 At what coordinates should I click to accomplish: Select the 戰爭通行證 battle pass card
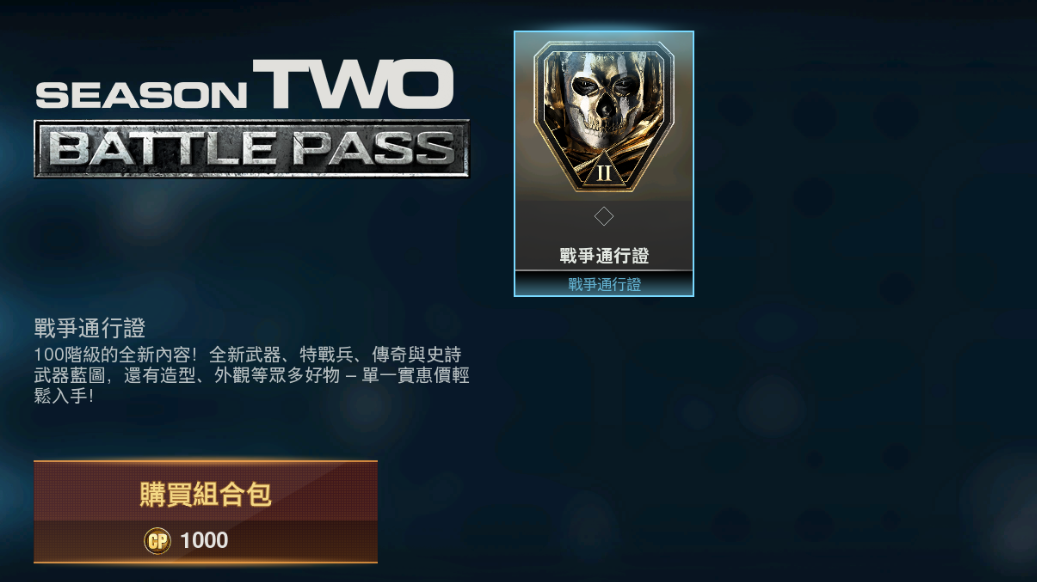(604, 163)
